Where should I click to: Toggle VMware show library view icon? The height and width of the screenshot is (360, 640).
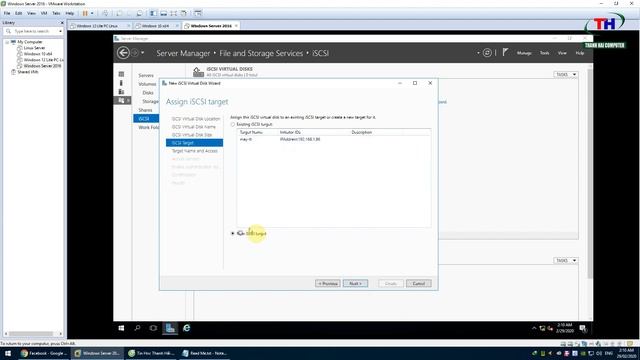[x=153, y=13]
